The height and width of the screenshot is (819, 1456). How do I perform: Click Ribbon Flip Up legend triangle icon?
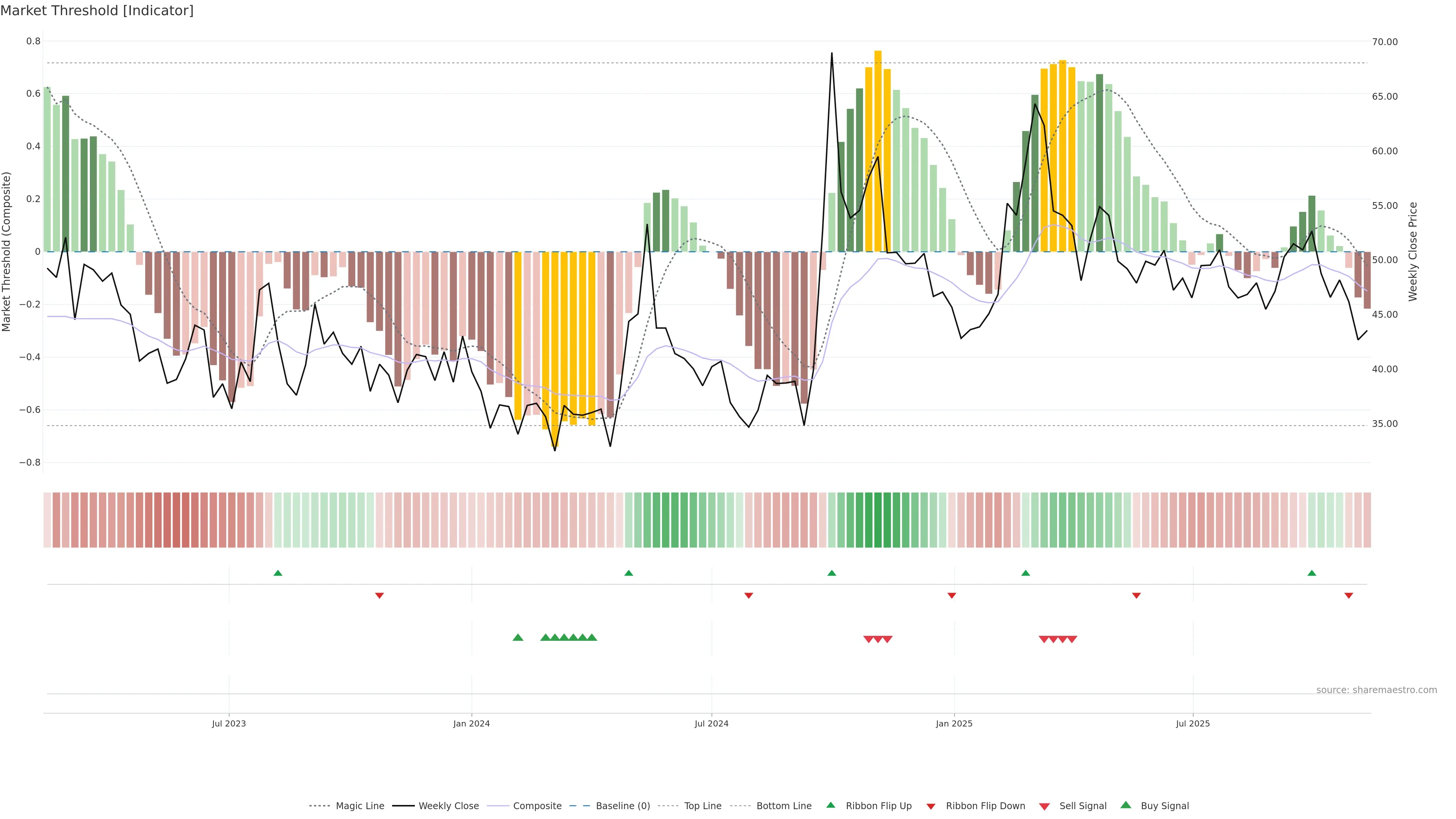(x=830, y=805)
